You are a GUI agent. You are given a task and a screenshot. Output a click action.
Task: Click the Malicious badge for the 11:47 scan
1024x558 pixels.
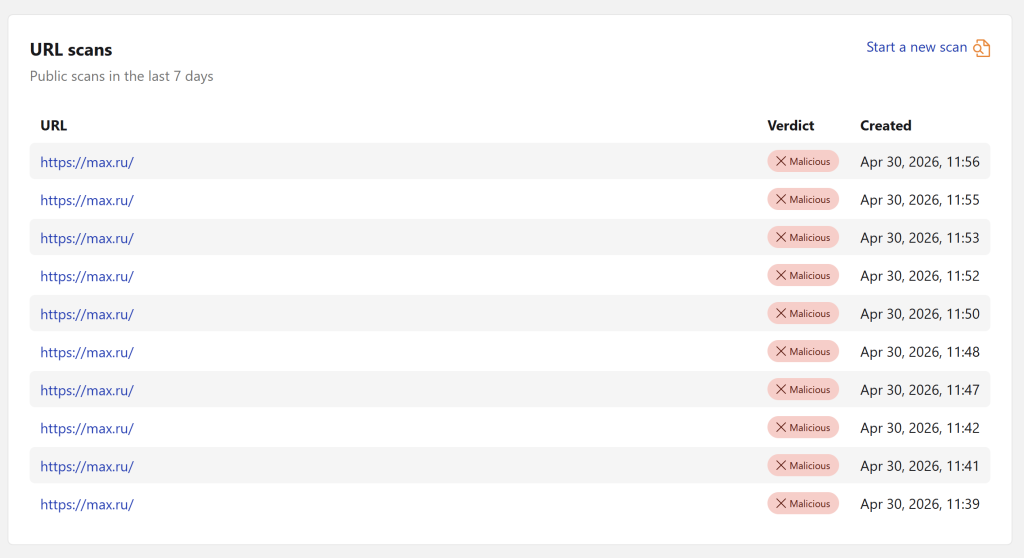(x=803, y=389)
